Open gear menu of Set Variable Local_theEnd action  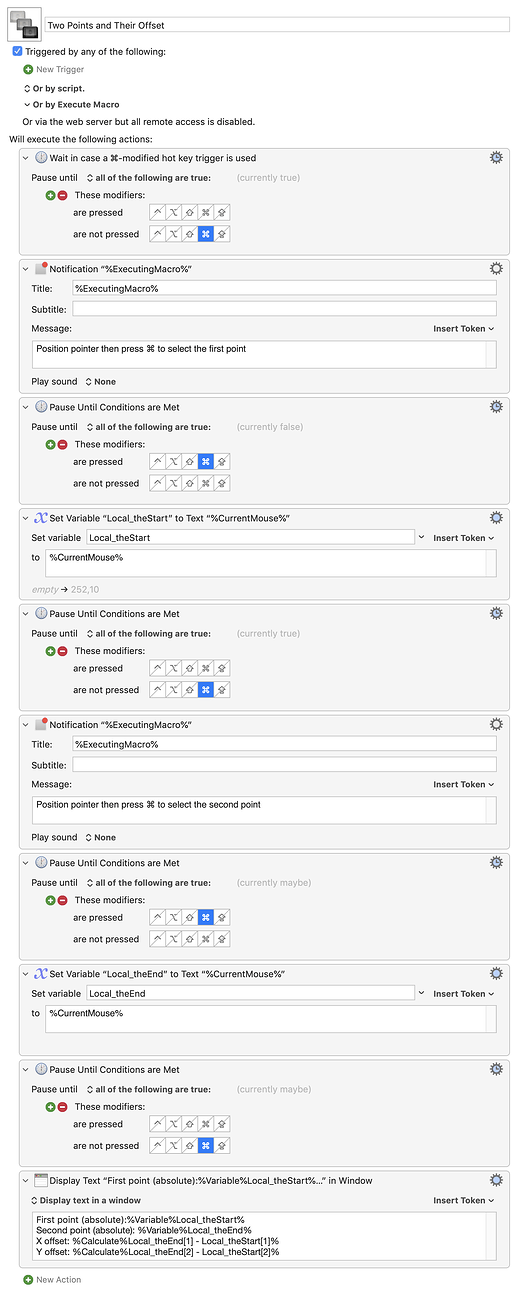[496, 973]
